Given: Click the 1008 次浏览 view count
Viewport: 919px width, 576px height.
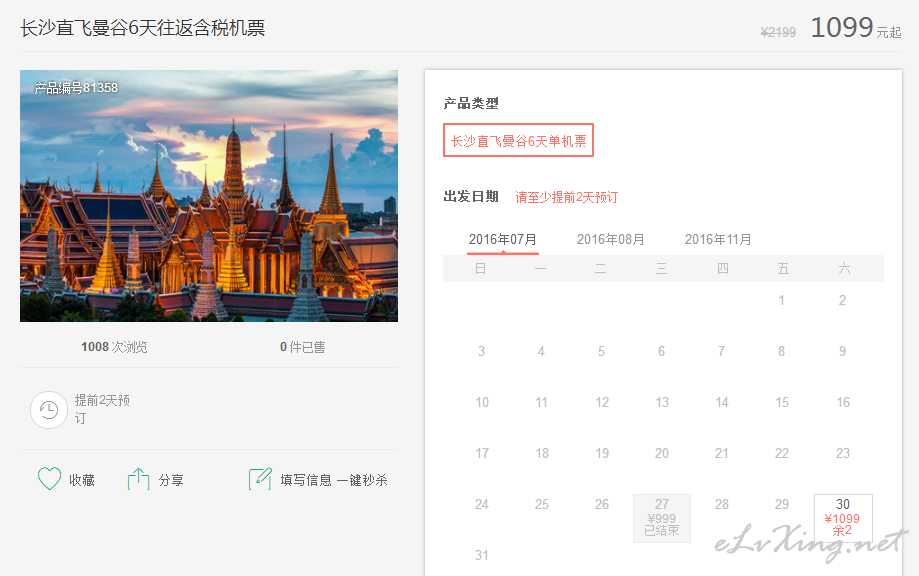Looking at the screenshot, I should 114,347.
